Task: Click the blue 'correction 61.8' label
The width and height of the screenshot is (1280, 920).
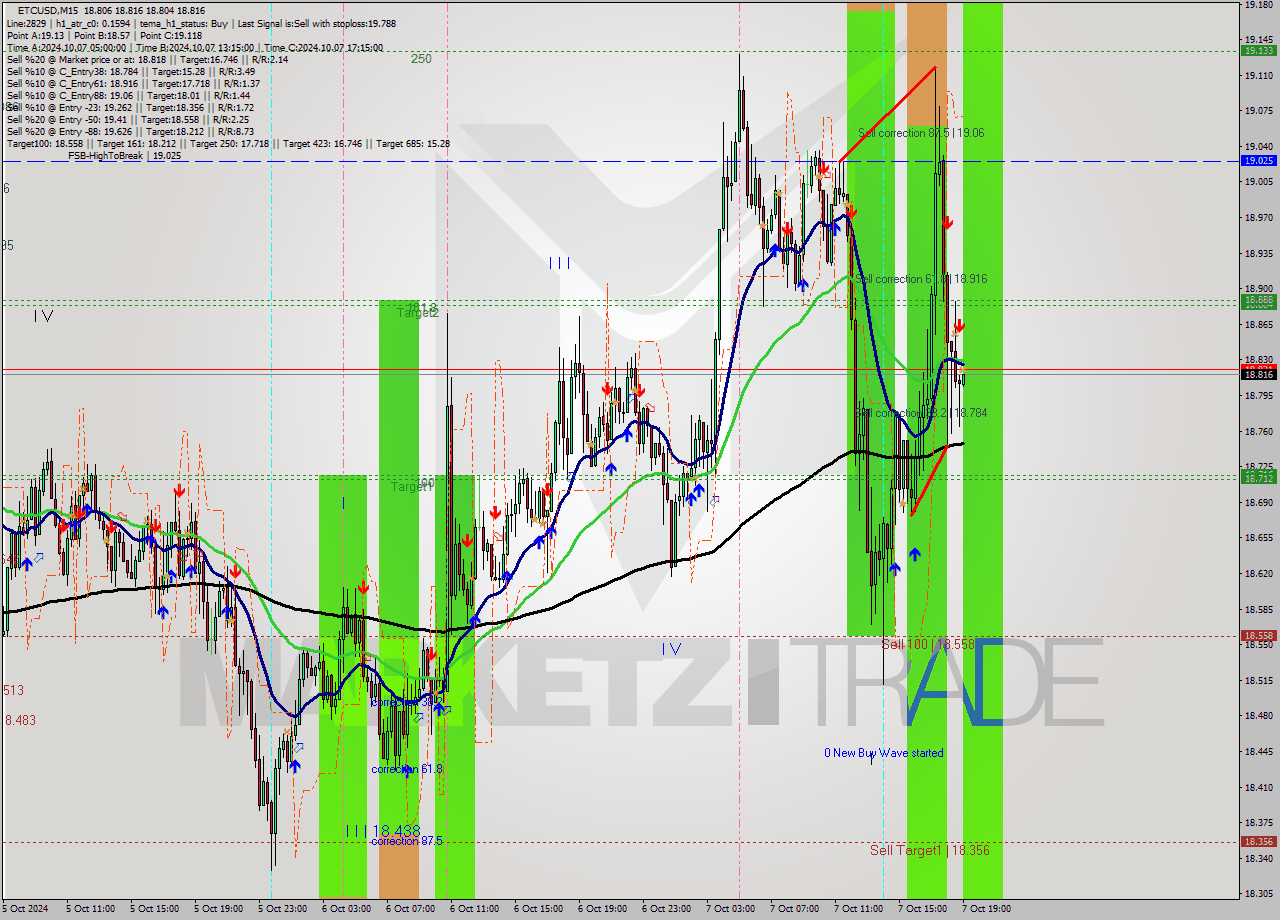Action: (407, 769)
